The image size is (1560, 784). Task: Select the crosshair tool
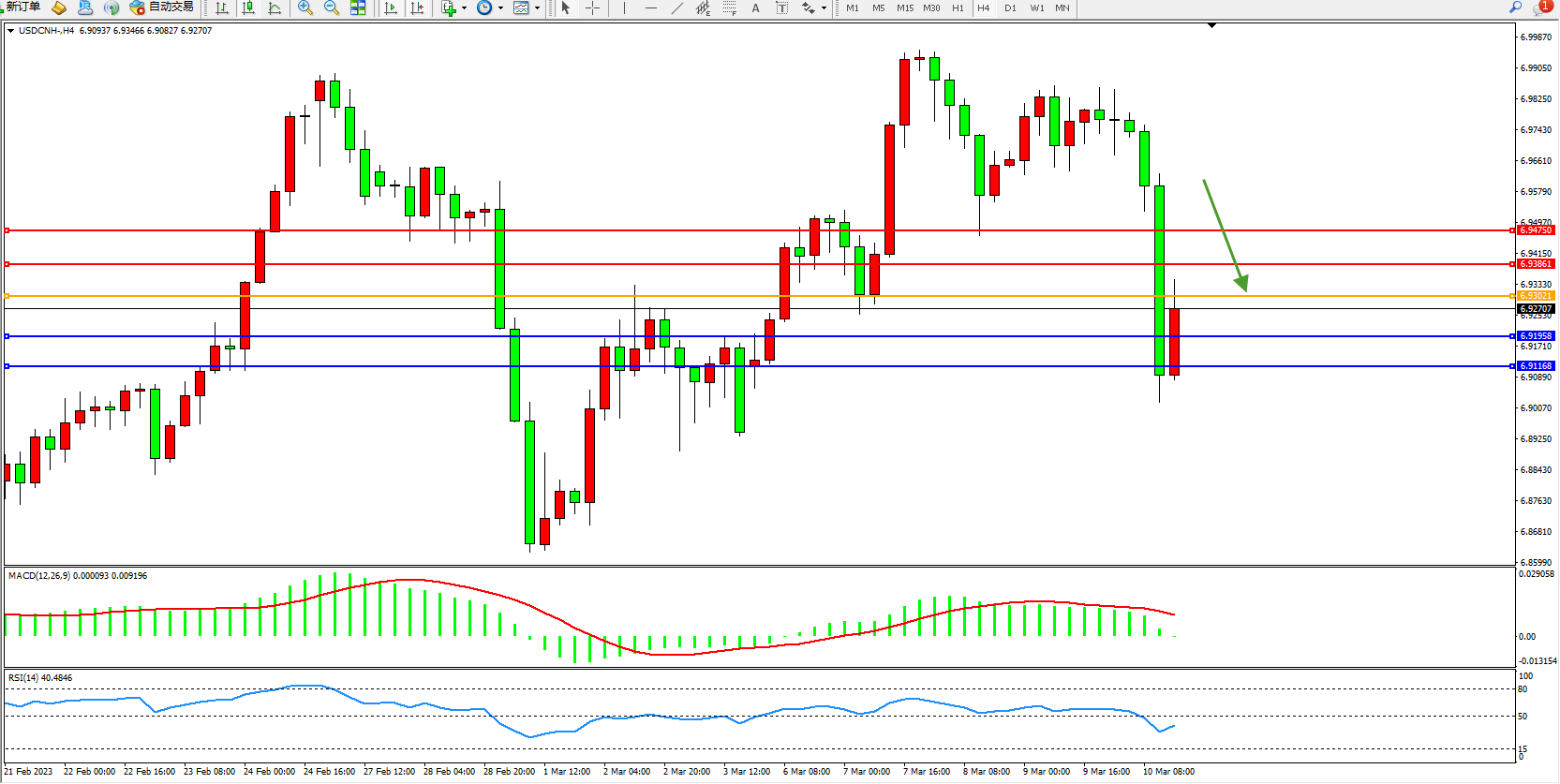click(593, 8)
